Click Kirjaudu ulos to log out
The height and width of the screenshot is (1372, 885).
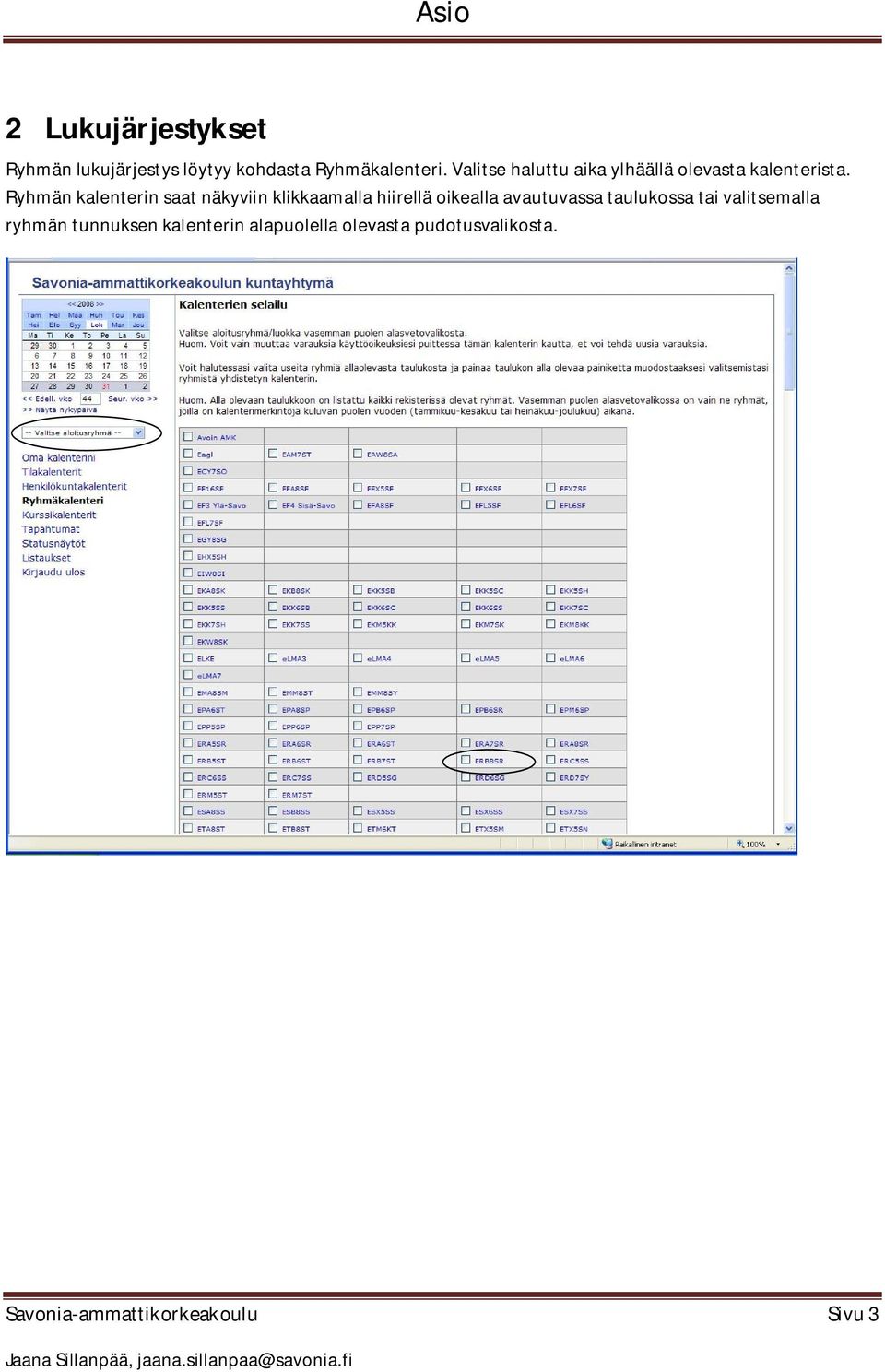[53, 572]
